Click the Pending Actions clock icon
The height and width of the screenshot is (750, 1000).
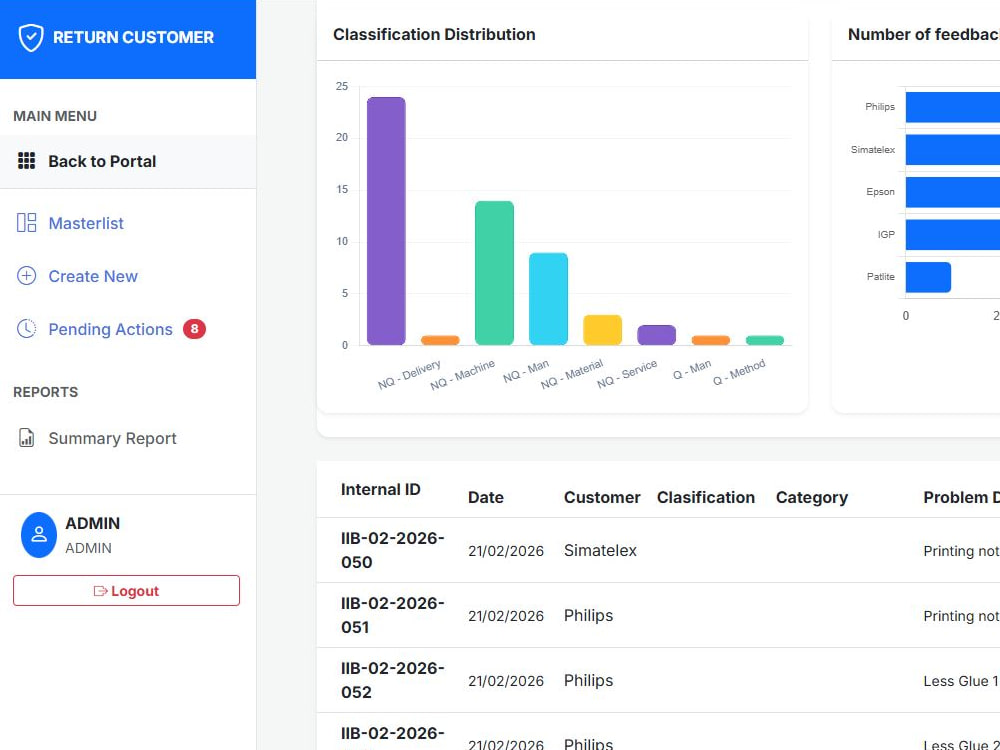tap(26, 328)
